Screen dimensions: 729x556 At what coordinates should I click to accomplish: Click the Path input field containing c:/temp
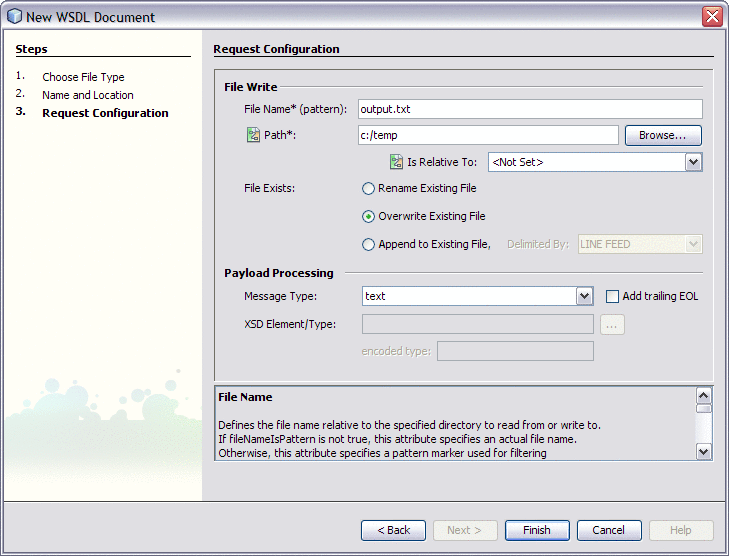click(488, 135)
